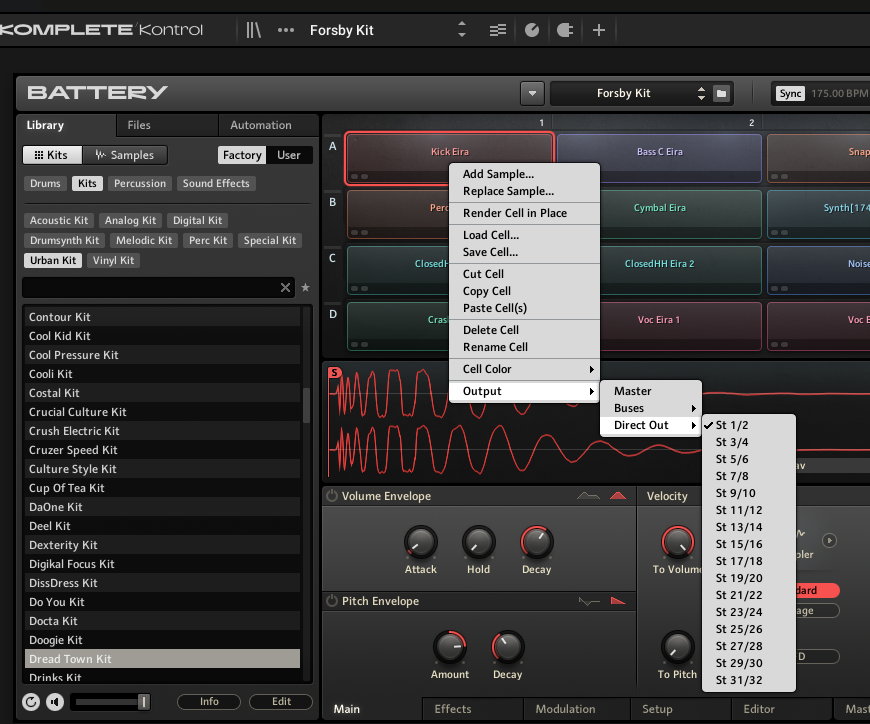Viewport: 870px width, 724px height.
Task: Toggle the Pitch Envelope power button
Action: pyautogui.click(x=331, y=601)
